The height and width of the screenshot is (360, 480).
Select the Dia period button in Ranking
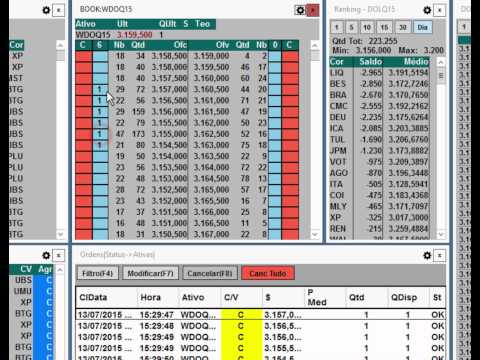coord(423,27)
